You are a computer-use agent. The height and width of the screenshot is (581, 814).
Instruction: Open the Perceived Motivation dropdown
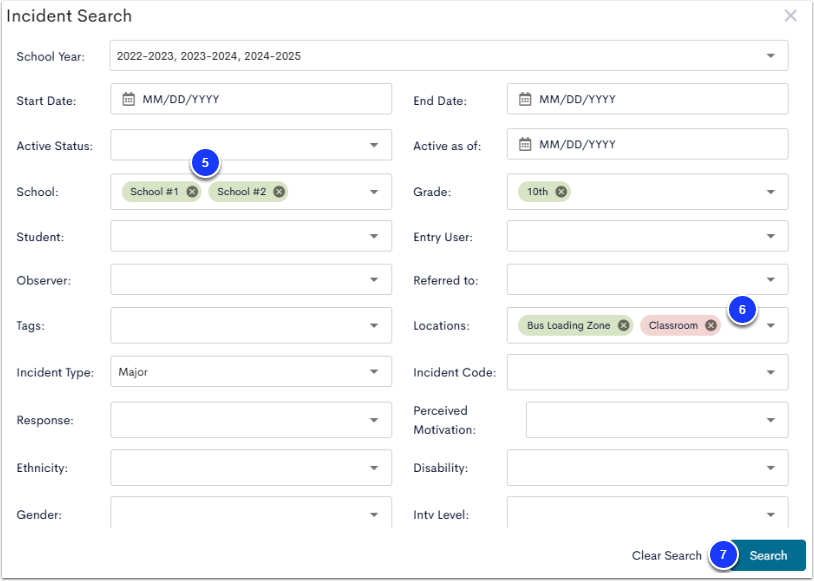pyautogui.click(x=657, y=420)
